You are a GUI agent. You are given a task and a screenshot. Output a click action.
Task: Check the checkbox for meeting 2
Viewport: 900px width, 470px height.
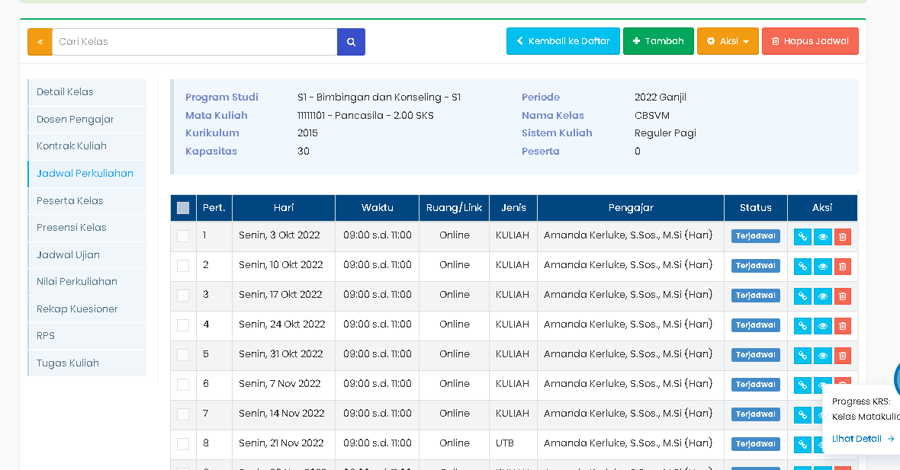point(183,266)
